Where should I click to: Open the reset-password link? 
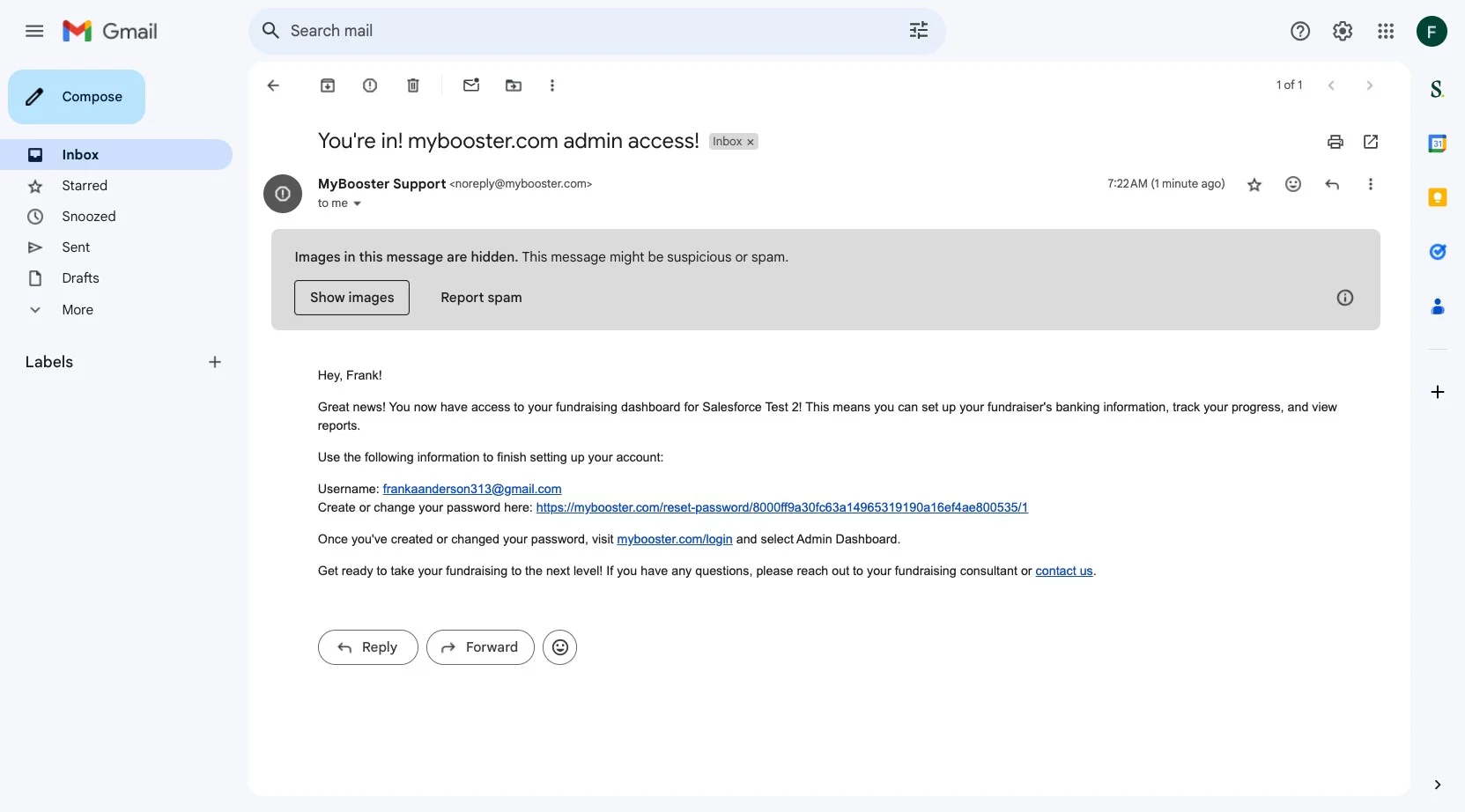pos(782,507)
